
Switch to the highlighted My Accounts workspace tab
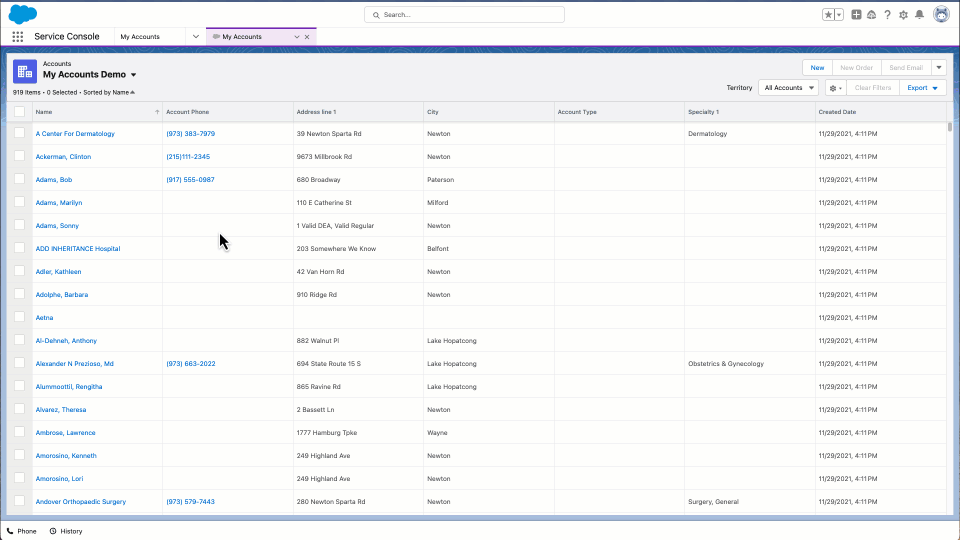tap(248, 37)
